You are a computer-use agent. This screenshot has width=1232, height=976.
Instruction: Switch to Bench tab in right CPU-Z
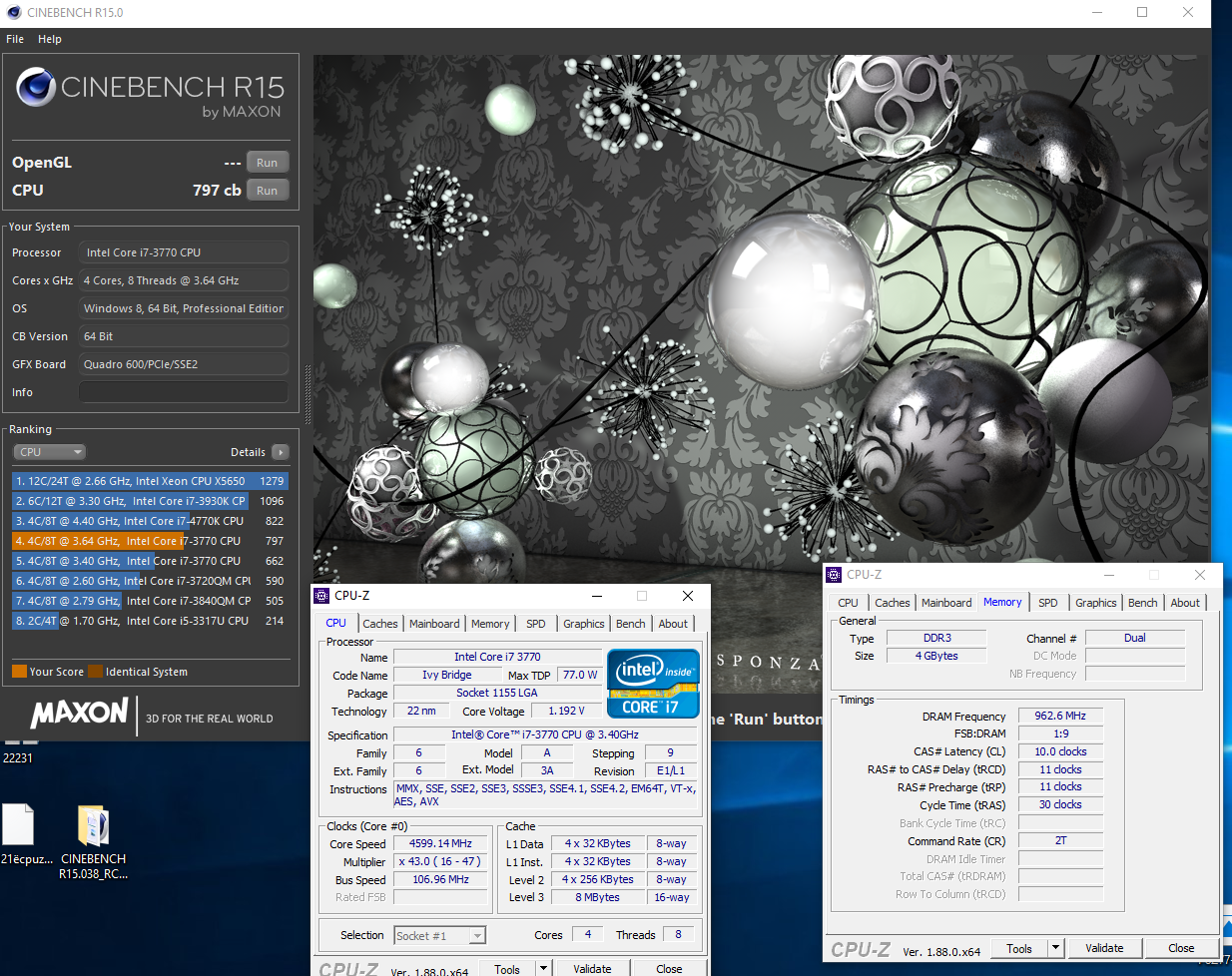[x=1143, y=603]
